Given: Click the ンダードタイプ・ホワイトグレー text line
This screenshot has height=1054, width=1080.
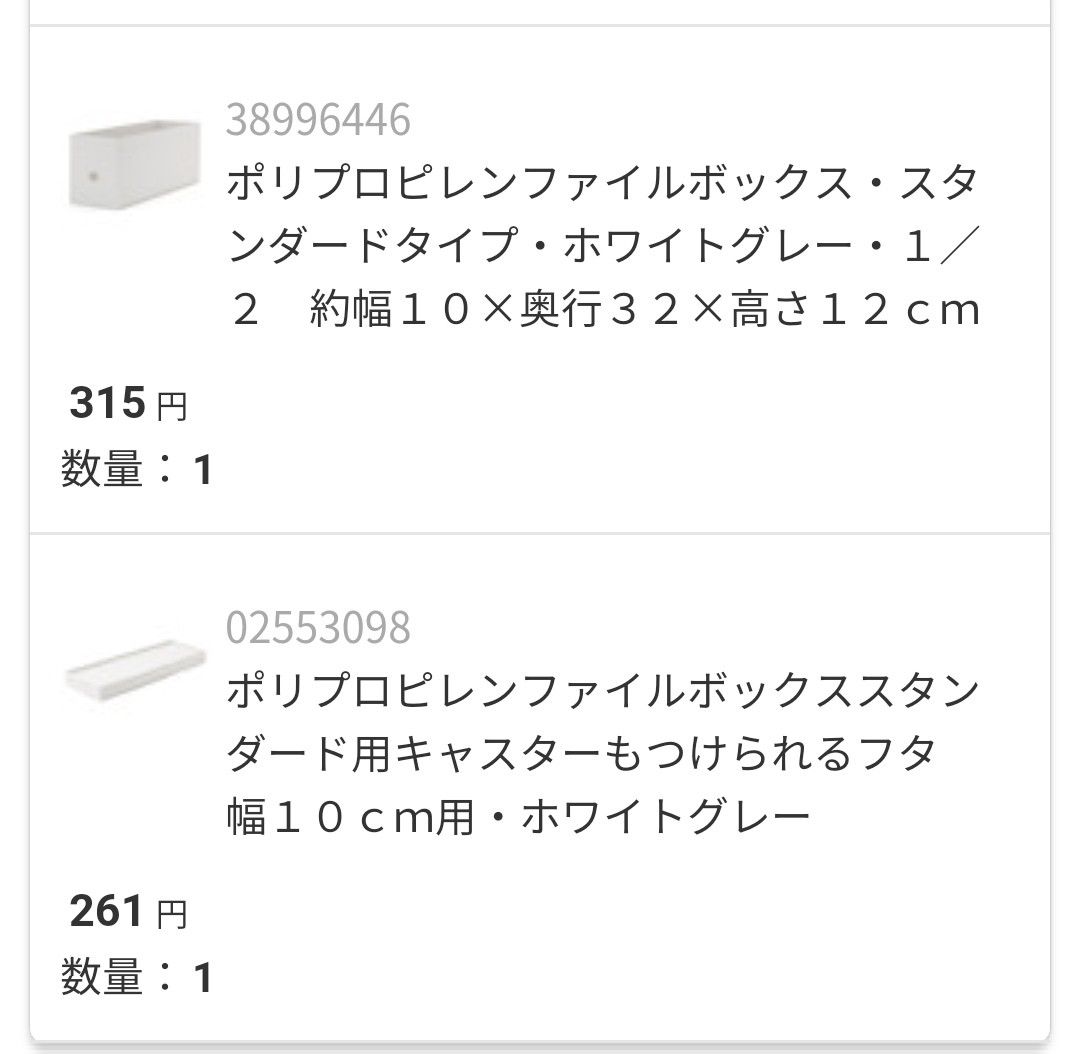Looking at the screenshot, I should coord(560,248).
